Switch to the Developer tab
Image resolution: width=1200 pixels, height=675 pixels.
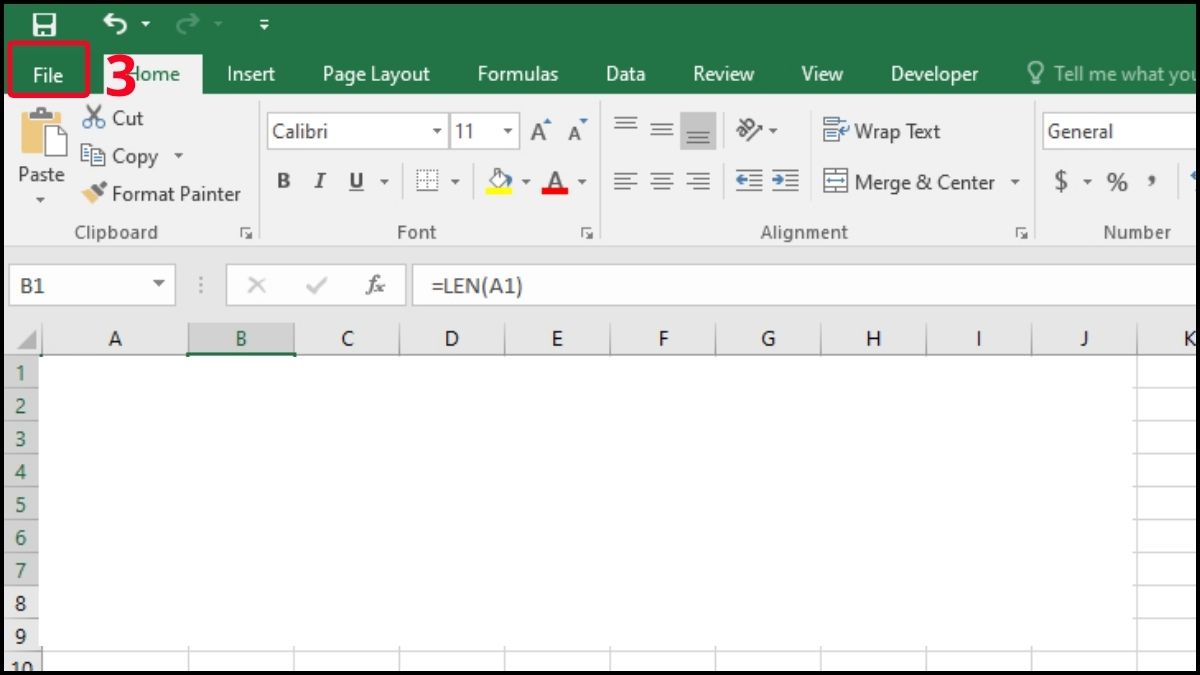[x=935, y=74]
